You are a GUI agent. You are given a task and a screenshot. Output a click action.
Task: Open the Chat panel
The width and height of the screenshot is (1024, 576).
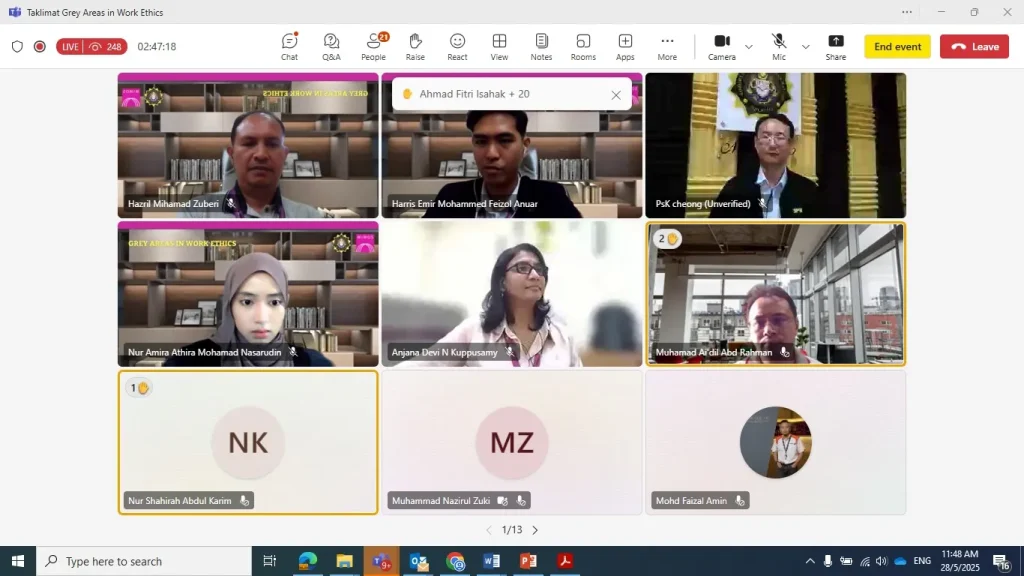(289, 46)
